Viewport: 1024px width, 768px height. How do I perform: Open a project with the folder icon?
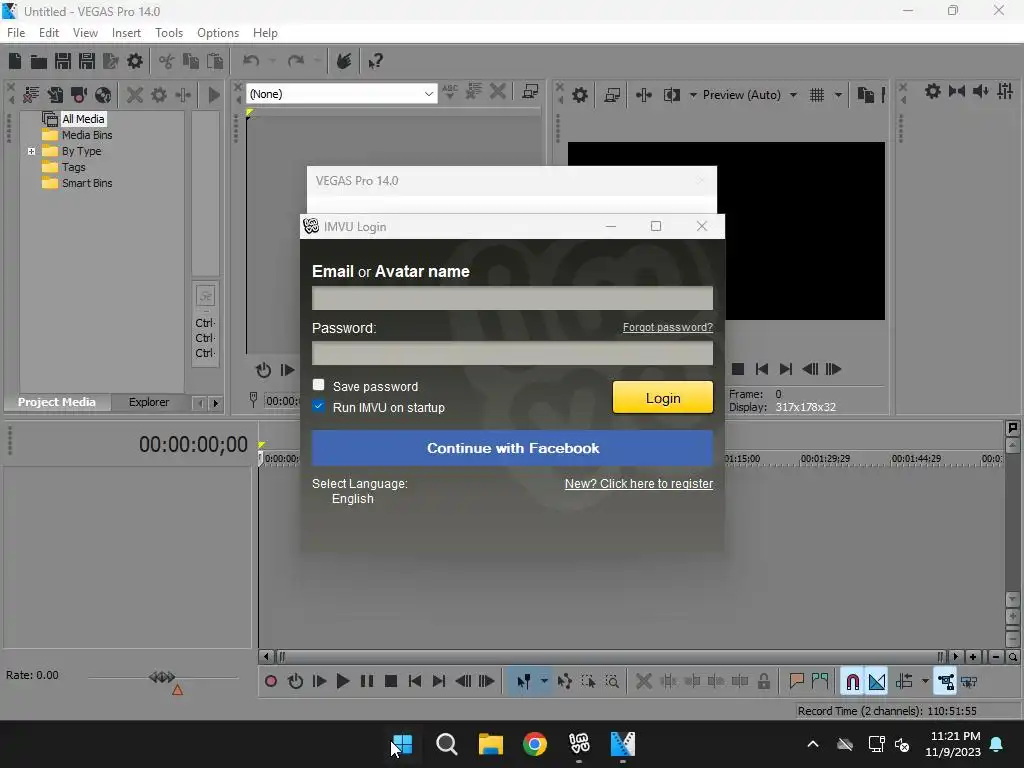point(39,61)
